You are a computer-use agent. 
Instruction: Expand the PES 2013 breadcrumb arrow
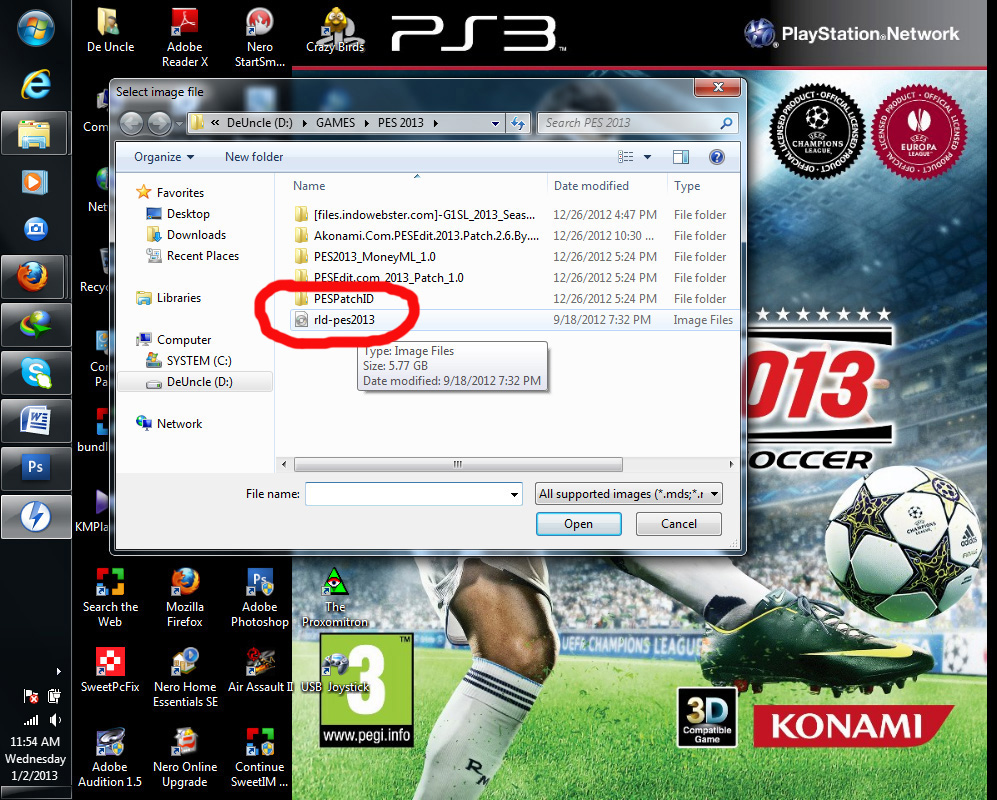tap(436, 123)
